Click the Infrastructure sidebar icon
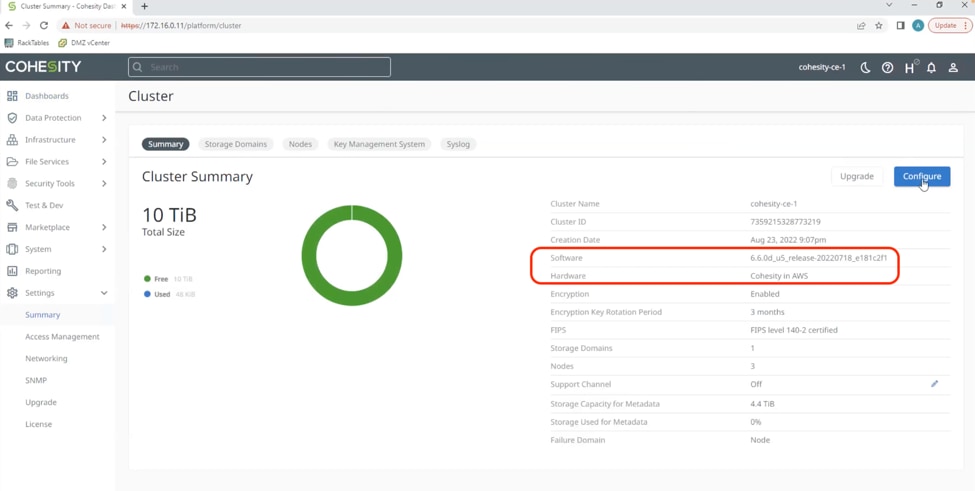The image size is (975, 491). (12, 140)
